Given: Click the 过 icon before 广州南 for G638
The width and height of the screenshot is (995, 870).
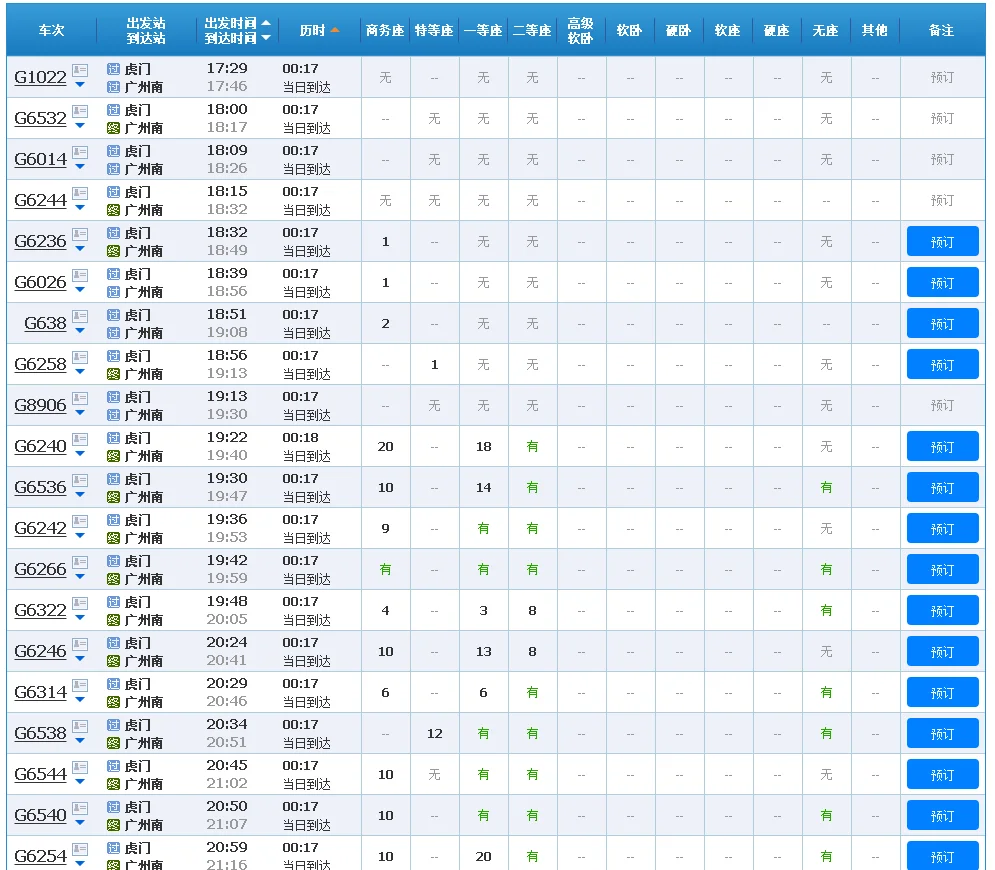Looking at the screenshot, I should pos(113,333).
